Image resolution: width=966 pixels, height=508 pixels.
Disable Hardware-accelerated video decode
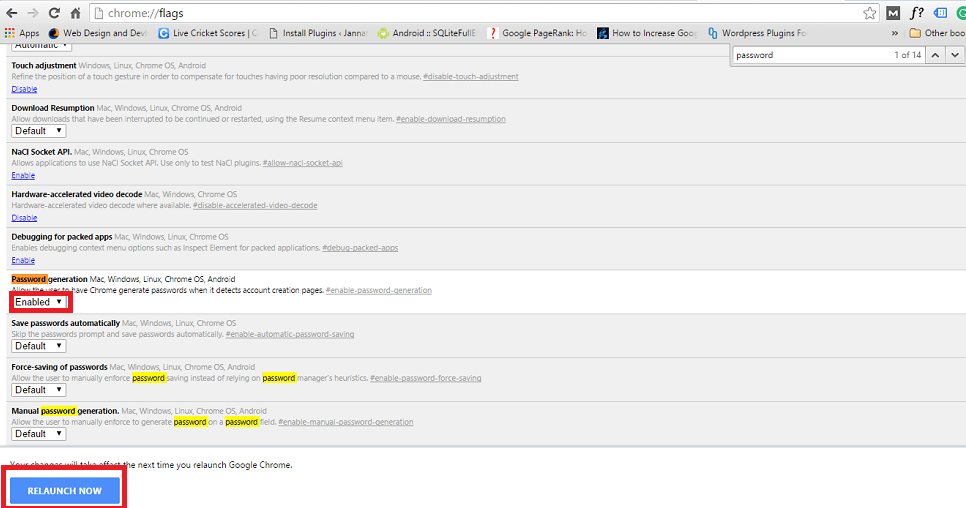24,218
